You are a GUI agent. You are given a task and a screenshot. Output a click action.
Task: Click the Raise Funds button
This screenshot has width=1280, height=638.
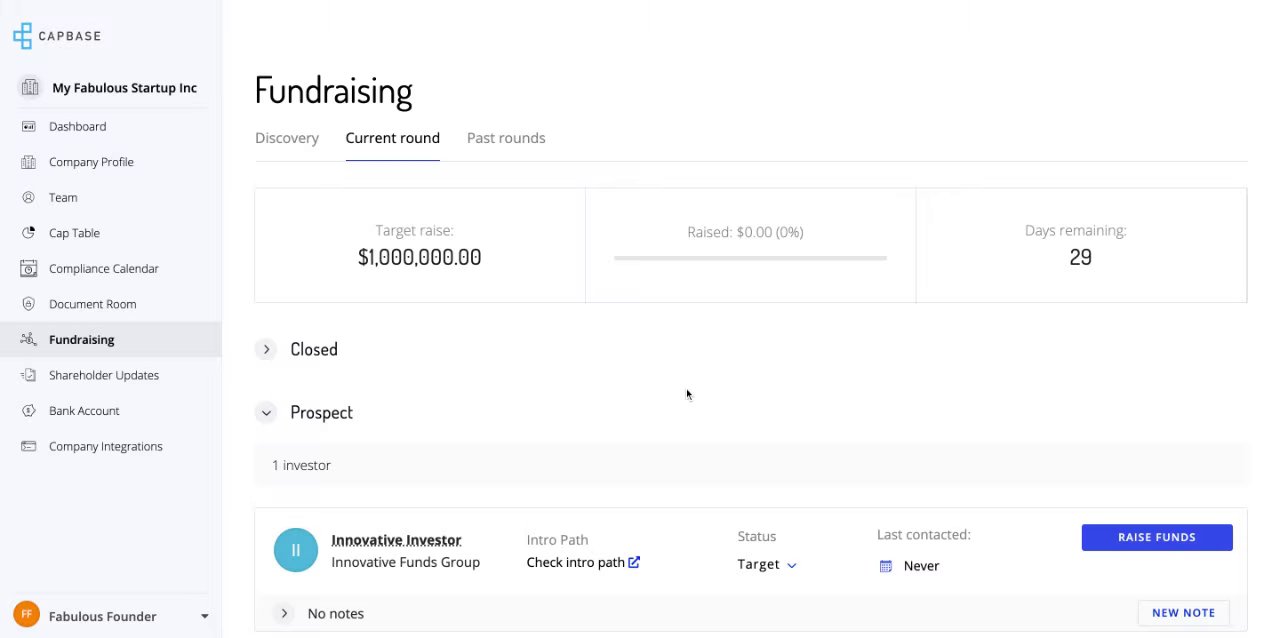[x=1156, y=537]
